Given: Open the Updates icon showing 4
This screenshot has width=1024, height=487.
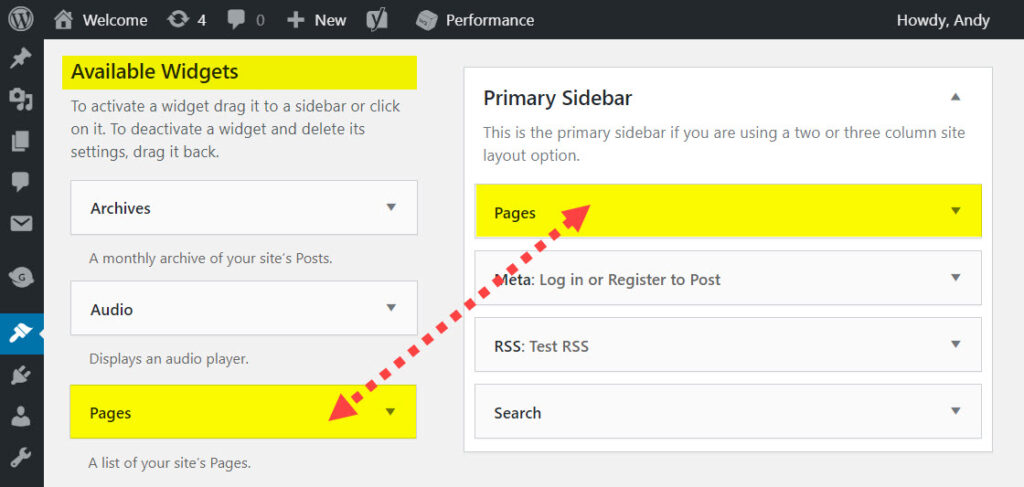Looking at the screenshot, I should (x=186, y=20).
